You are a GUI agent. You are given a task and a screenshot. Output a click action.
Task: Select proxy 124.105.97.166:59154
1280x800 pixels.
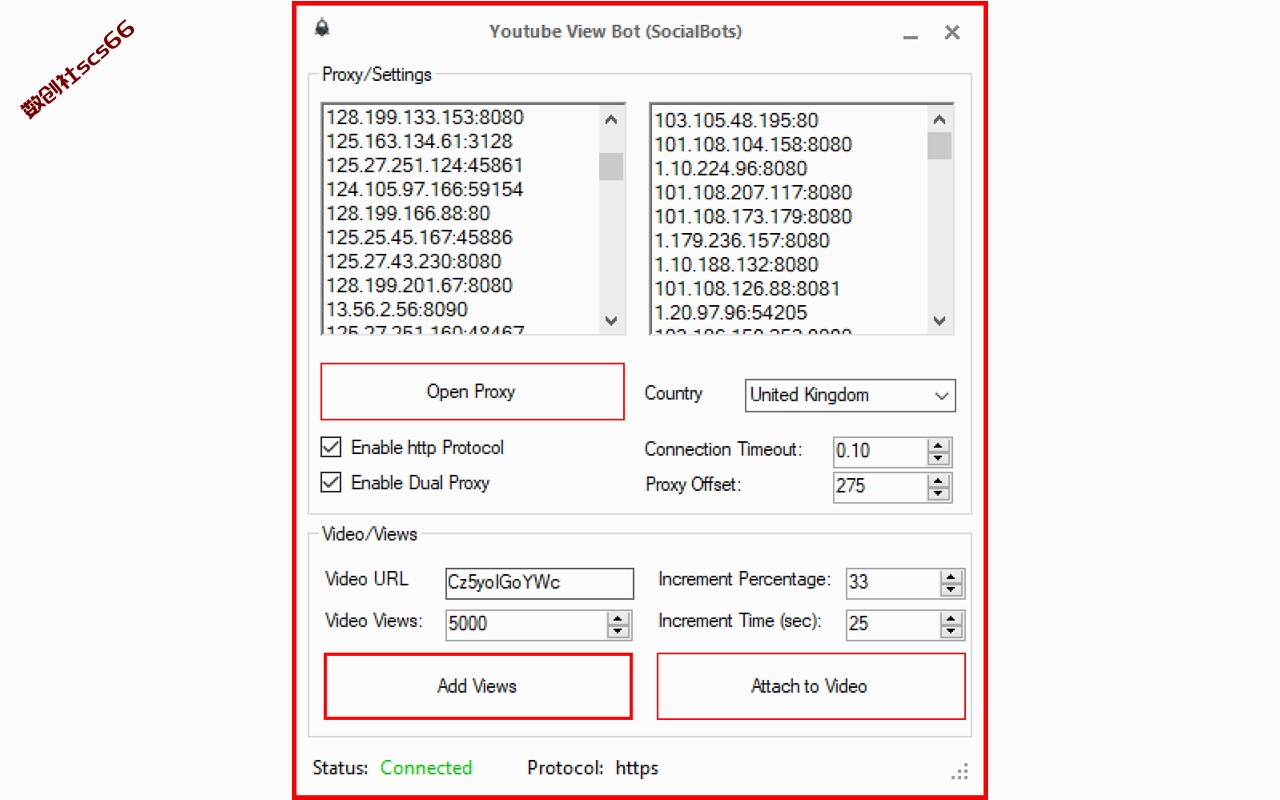(425, 189)
